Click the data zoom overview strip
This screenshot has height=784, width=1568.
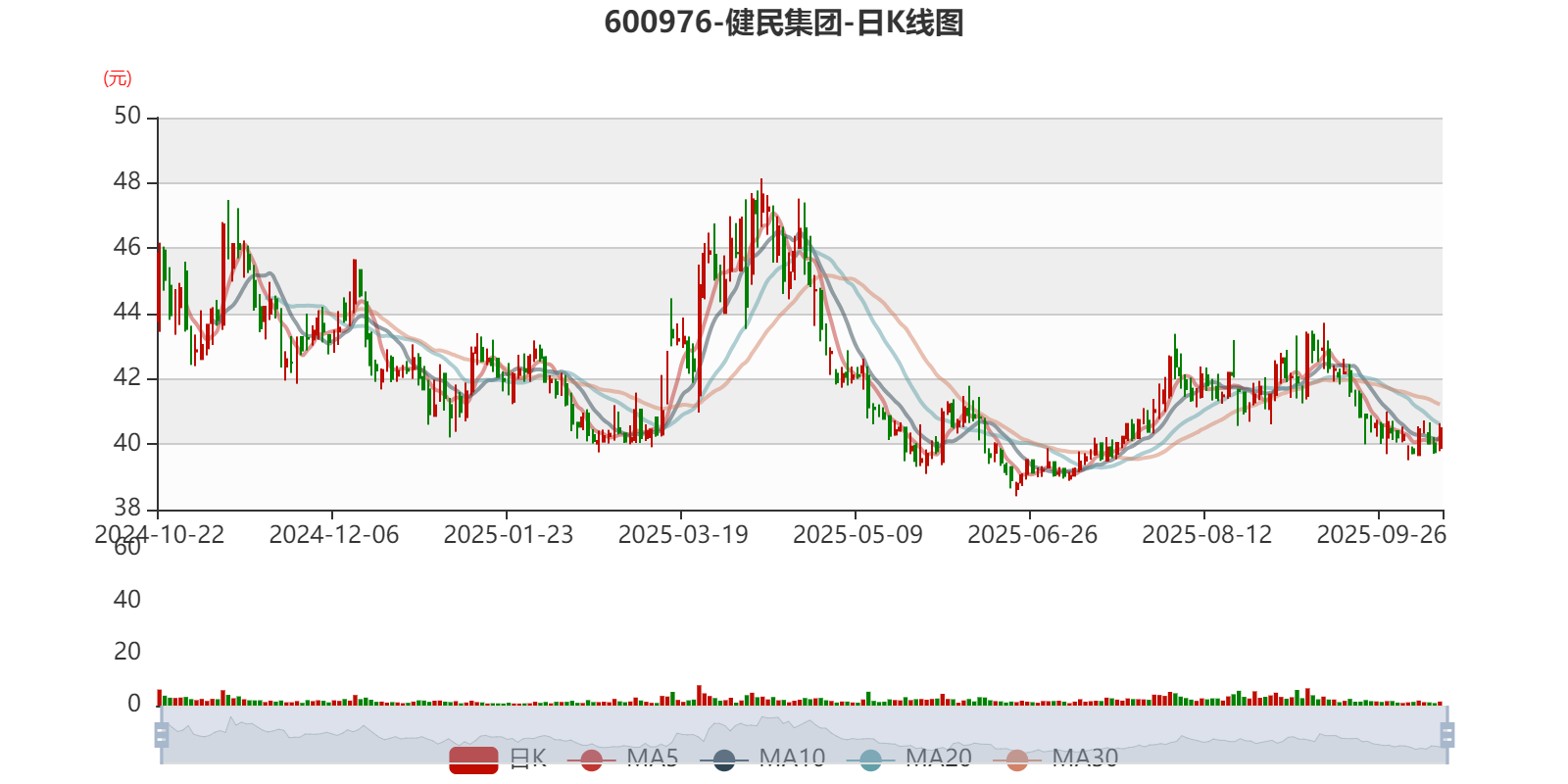coord(804,735)
